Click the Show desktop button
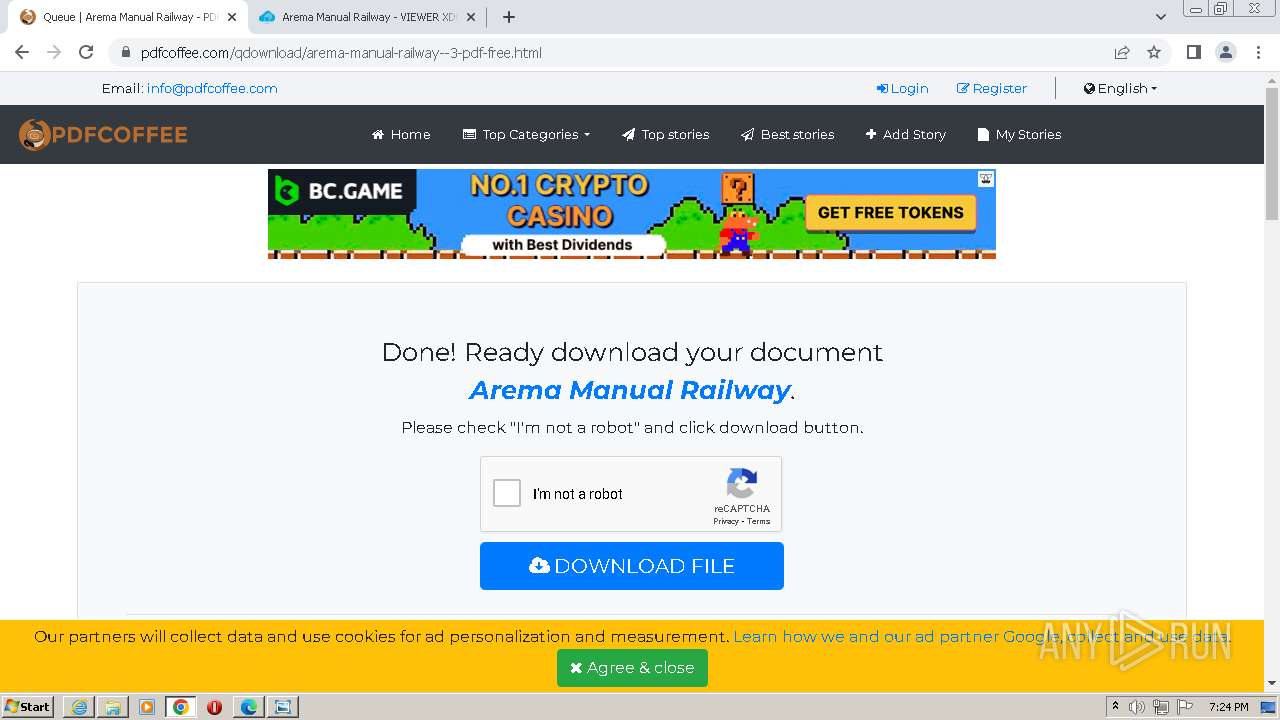1280x720 pixels. click(1269, 707)
